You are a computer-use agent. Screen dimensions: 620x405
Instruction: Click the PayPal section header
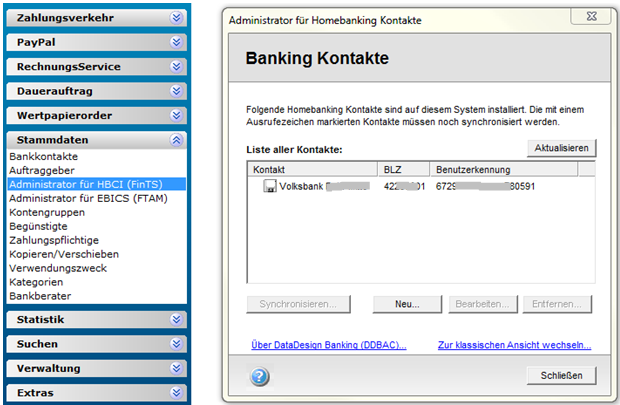96,42
